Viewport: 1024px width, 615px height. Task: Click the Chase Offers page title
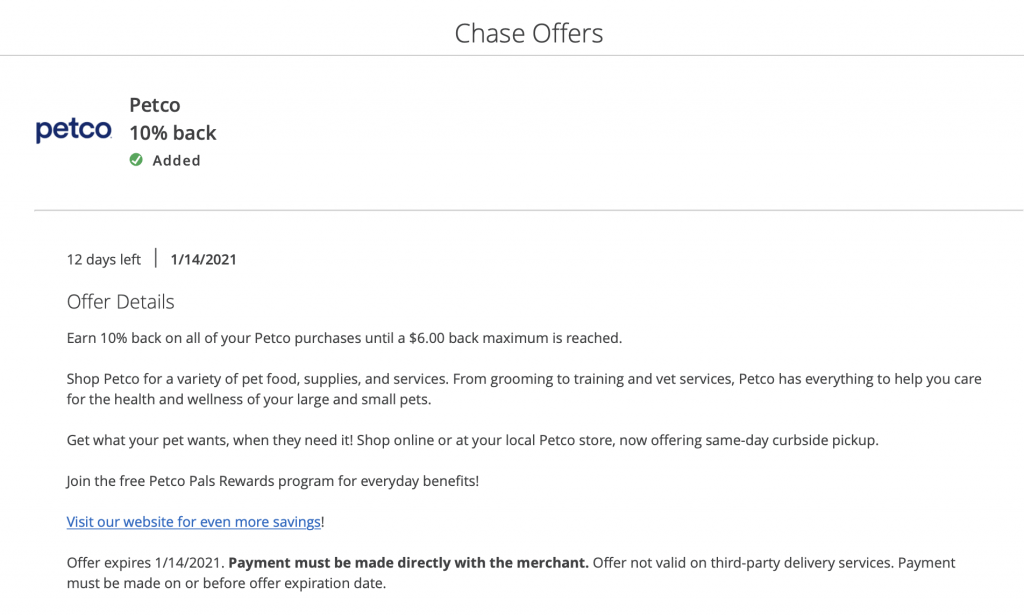point(528,33)
